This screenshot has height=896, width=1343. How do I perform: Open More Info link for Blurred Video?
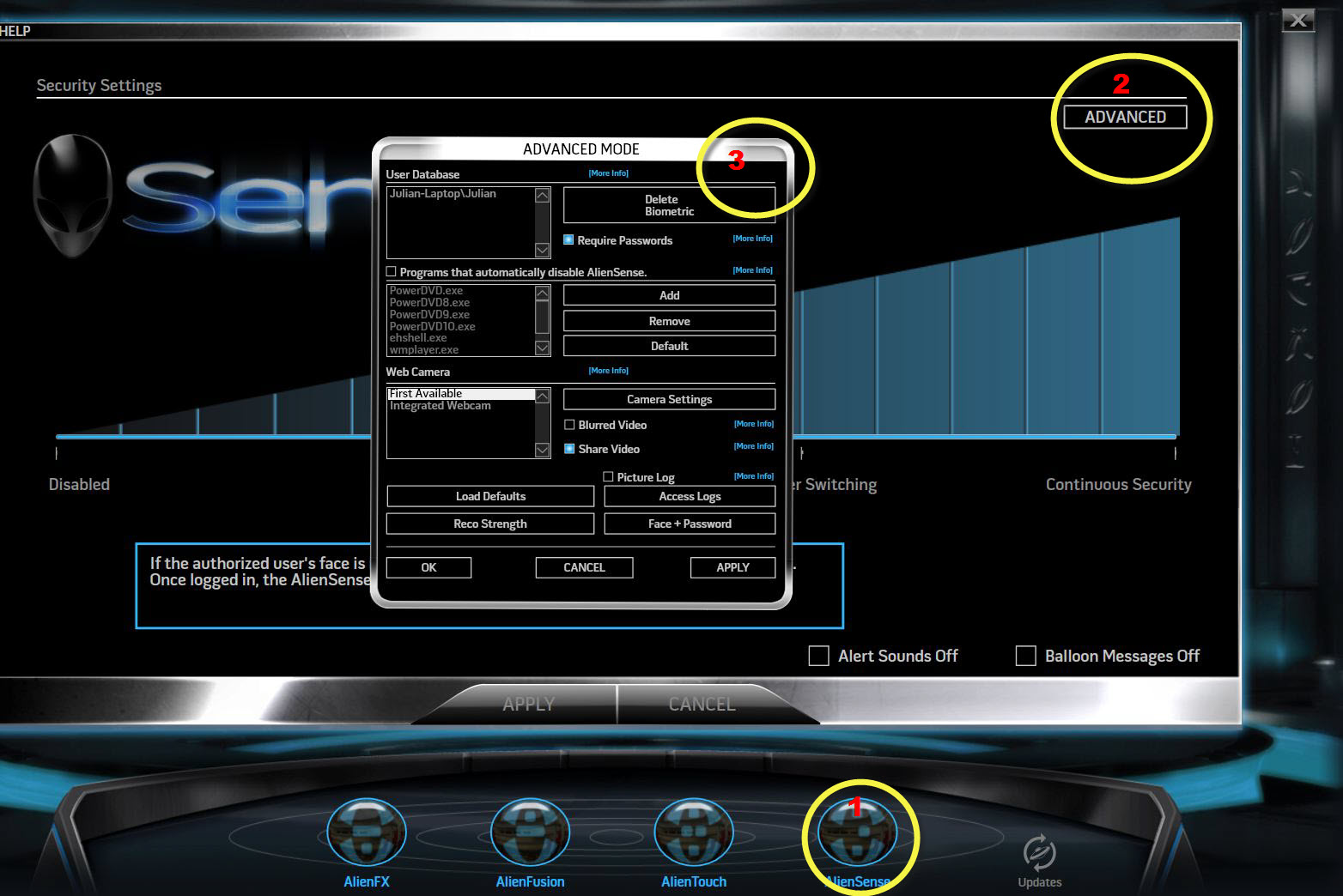tap(753, 424)
